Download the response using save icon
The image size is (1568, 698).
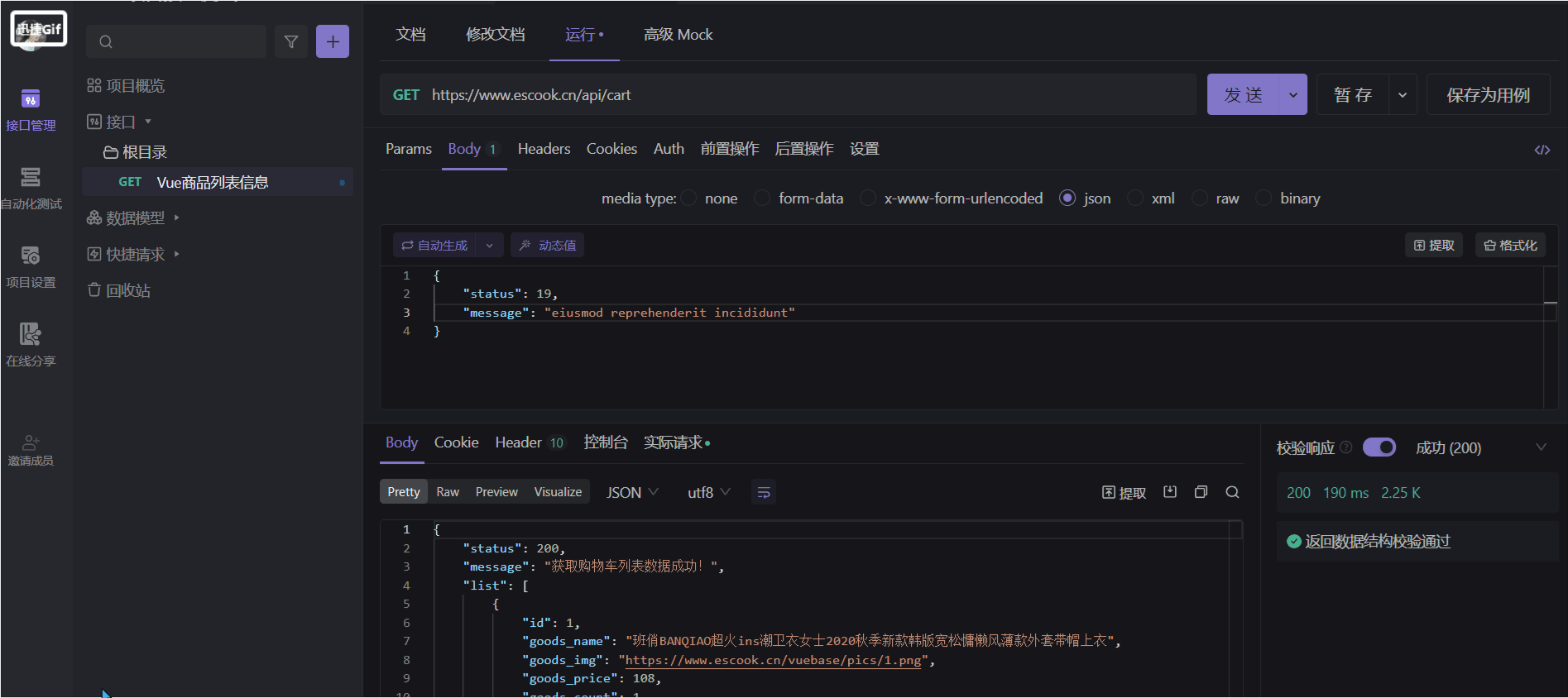[1170, 492]
